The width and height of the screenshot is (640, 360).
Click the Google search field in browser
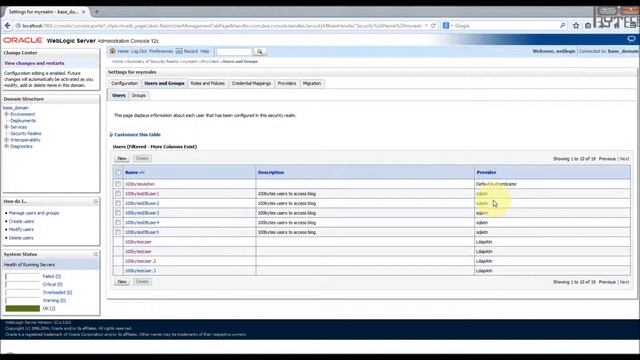(x=506, y=26)
